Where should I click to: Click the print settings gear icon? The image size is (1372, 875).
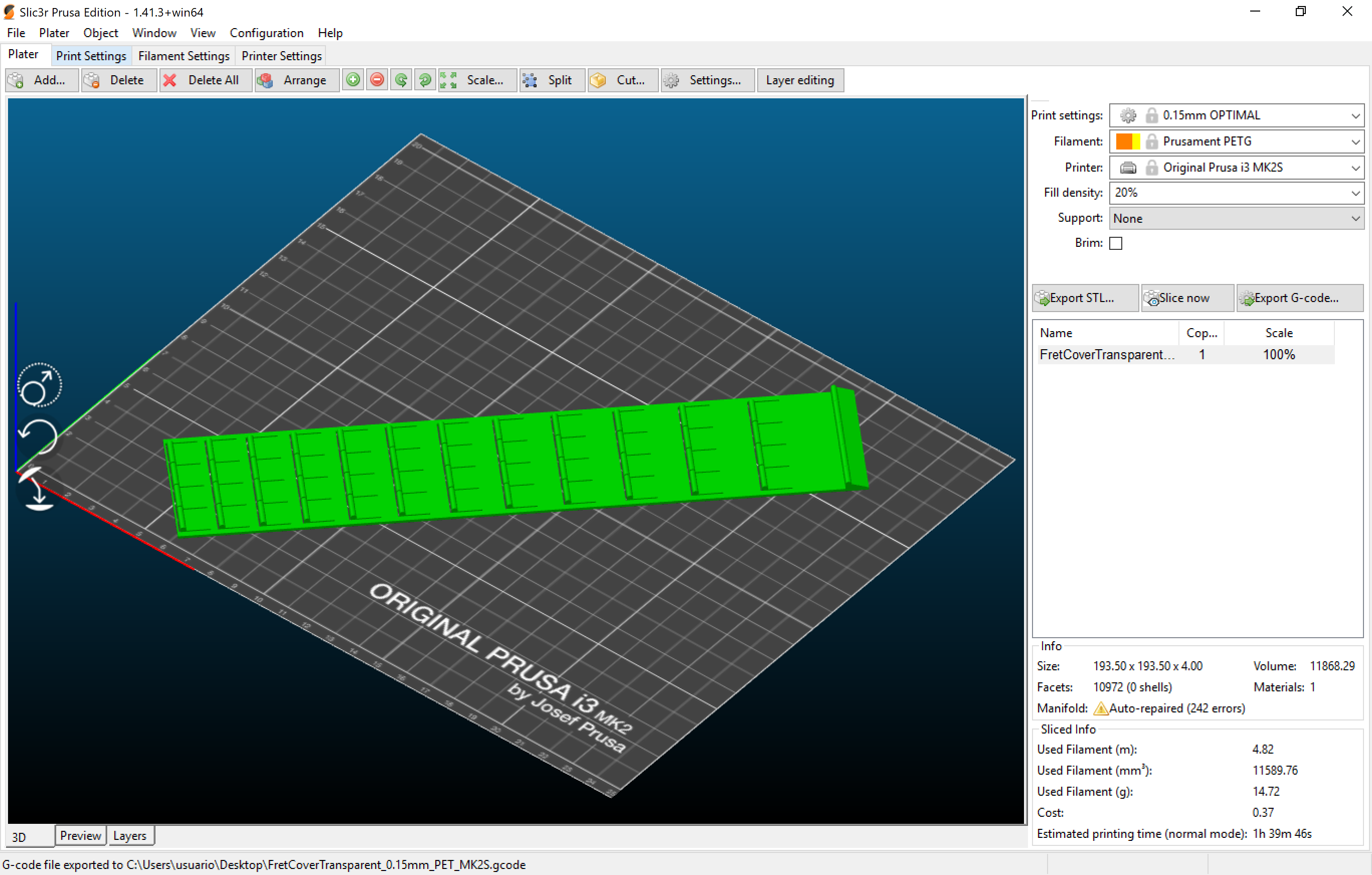tap(1128, 115)
